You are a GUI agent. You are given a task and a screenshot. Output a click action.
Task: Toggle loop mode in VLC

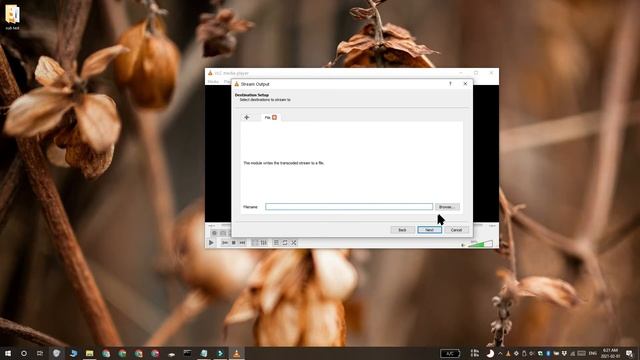click(285, 243)
